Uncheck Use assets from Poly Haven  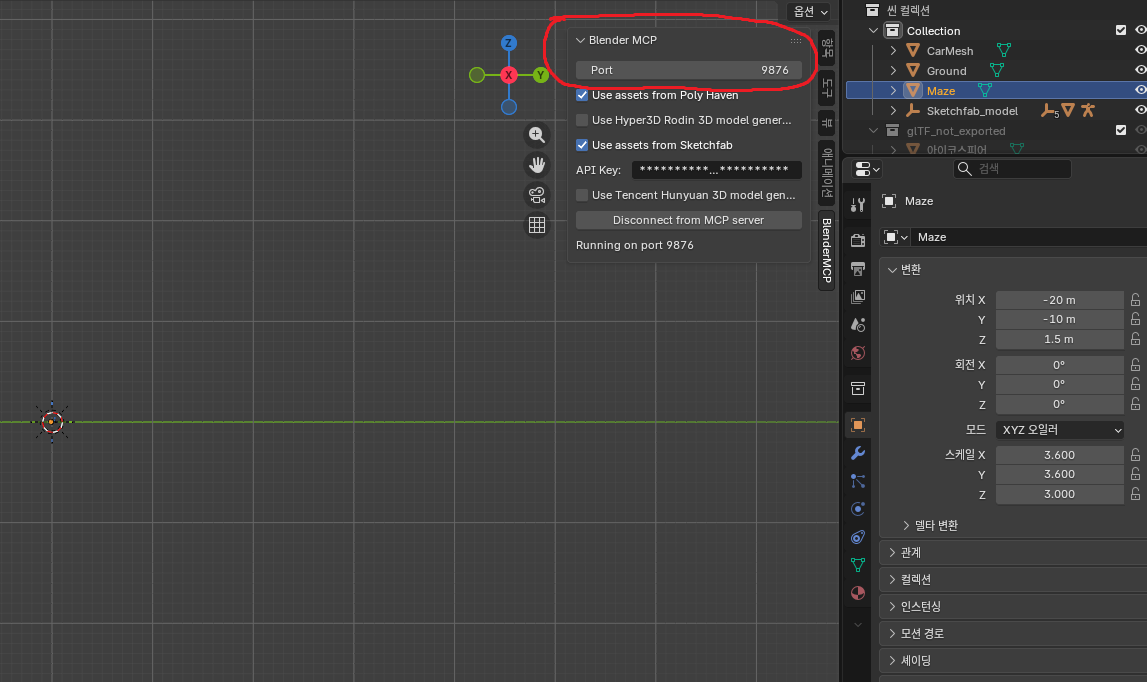click(582, 95)
